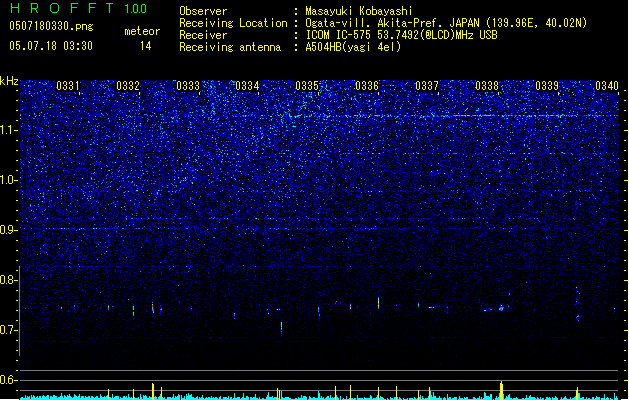
Task: Click the 0334 time marker
Action: point(247,86)
